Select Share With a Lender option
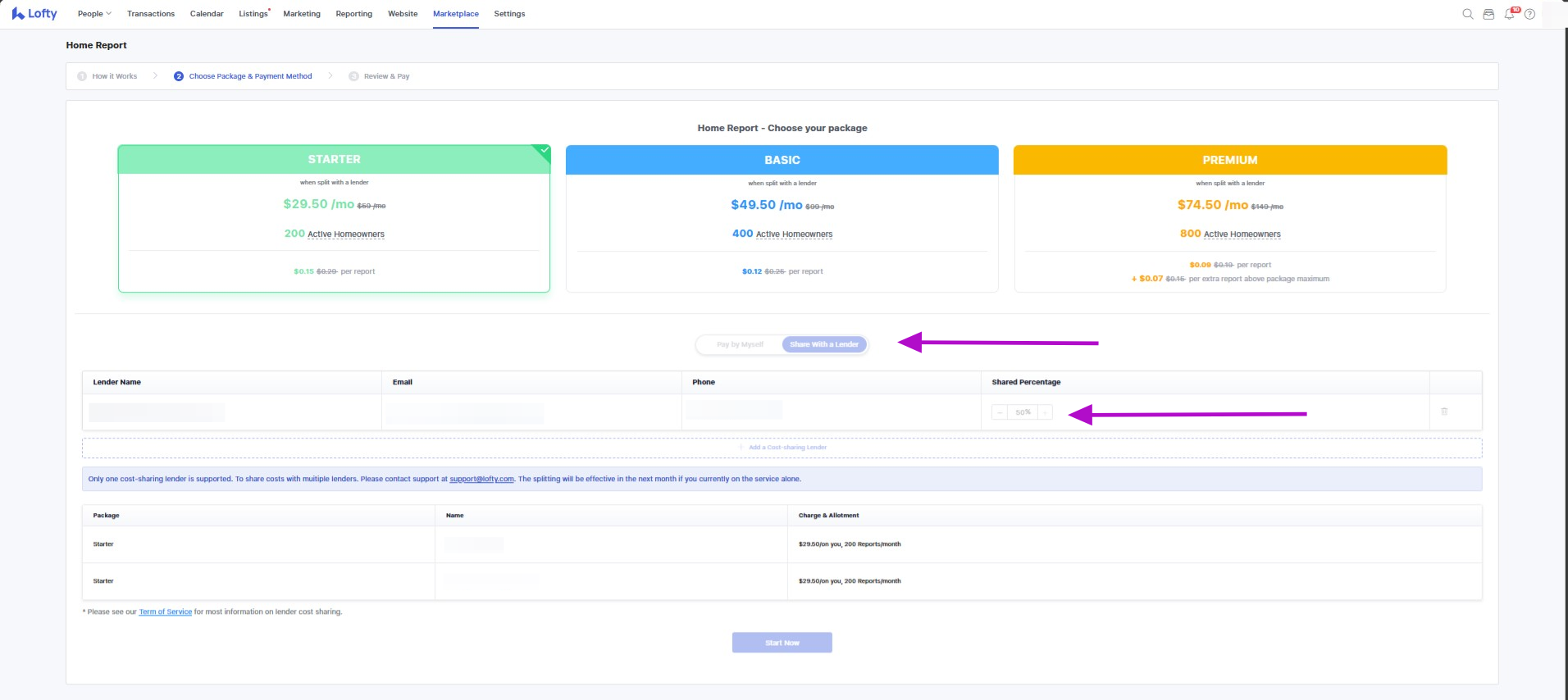1568x700 pixels. click(823, 344)
